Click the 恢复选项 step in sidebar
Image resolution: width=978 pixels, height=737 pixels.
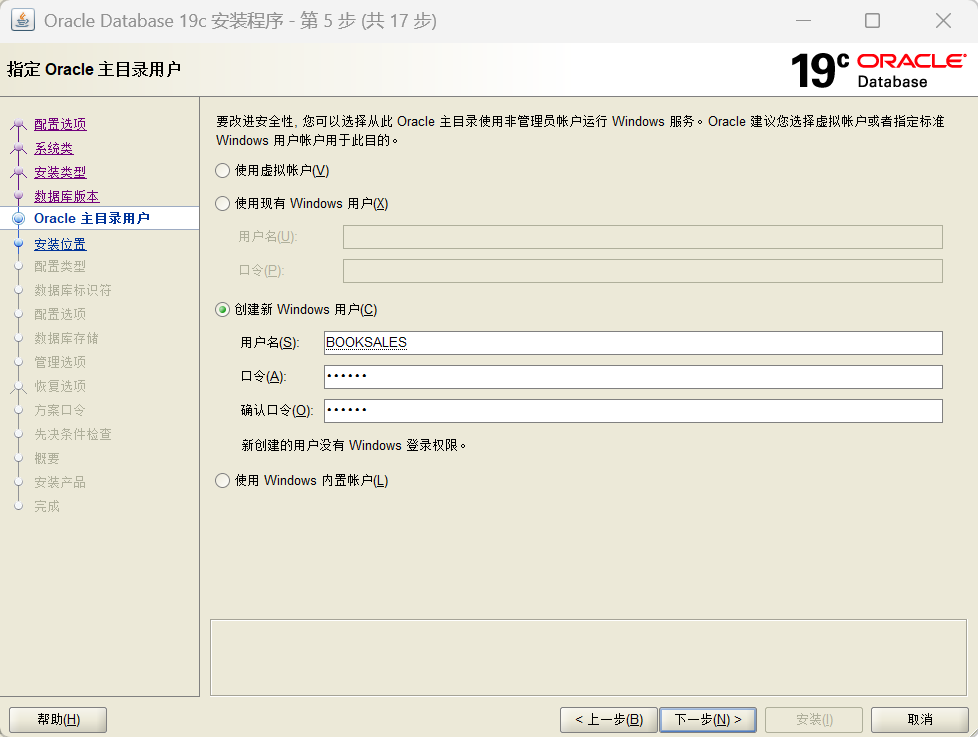(60, 386)
